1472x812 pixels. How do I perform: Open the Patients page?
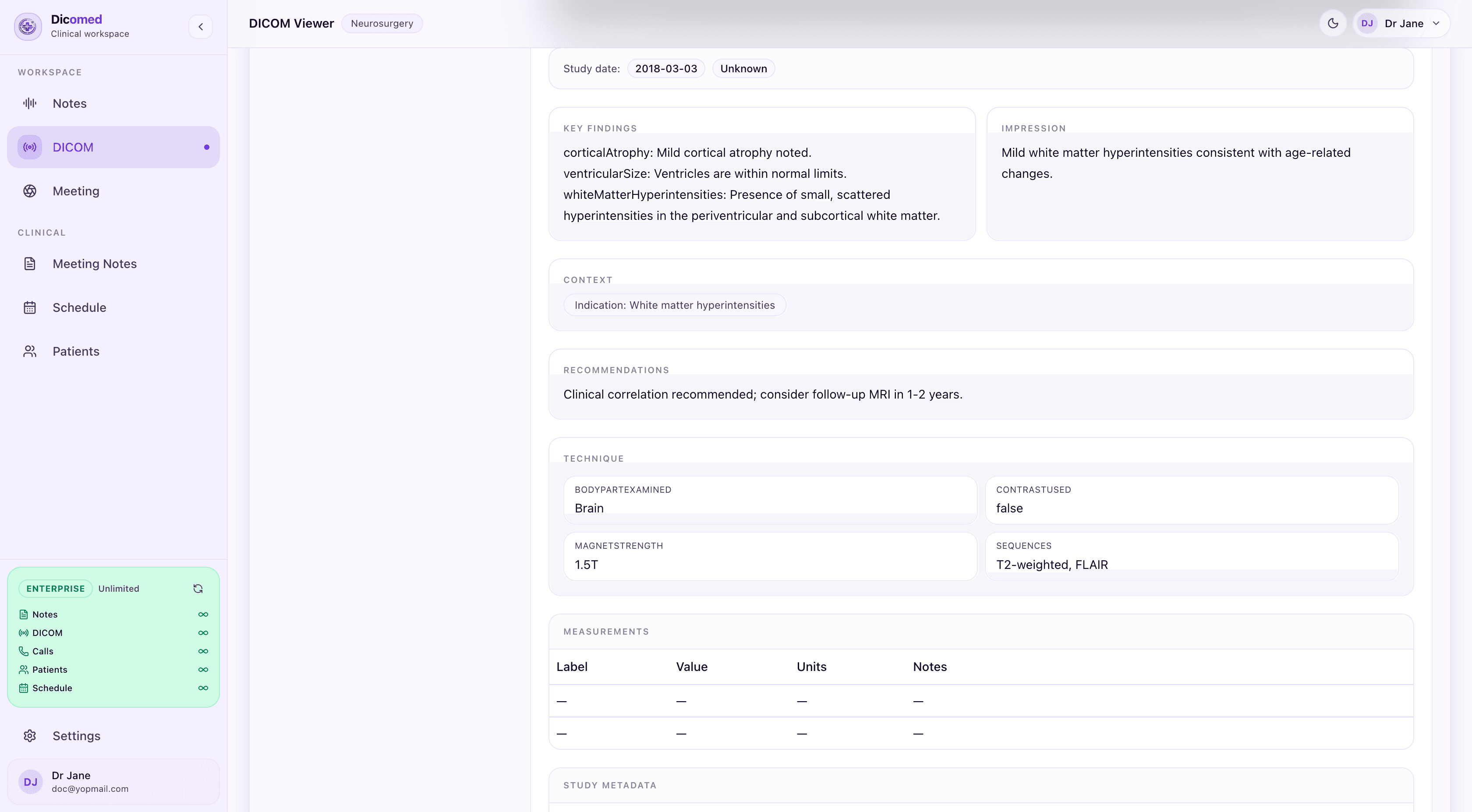pos(113,351)
